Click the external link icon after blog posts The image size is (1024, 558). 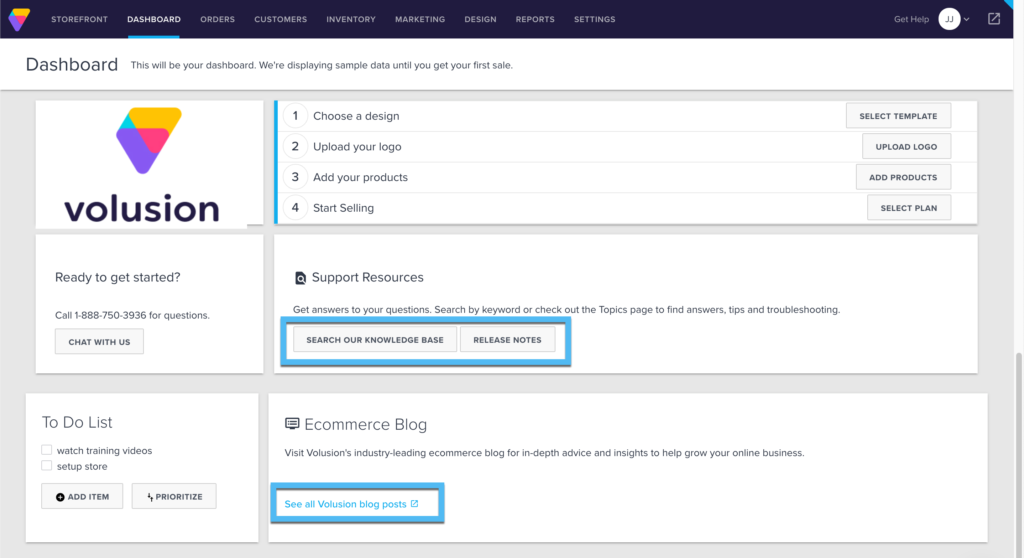tap(414, 504)
